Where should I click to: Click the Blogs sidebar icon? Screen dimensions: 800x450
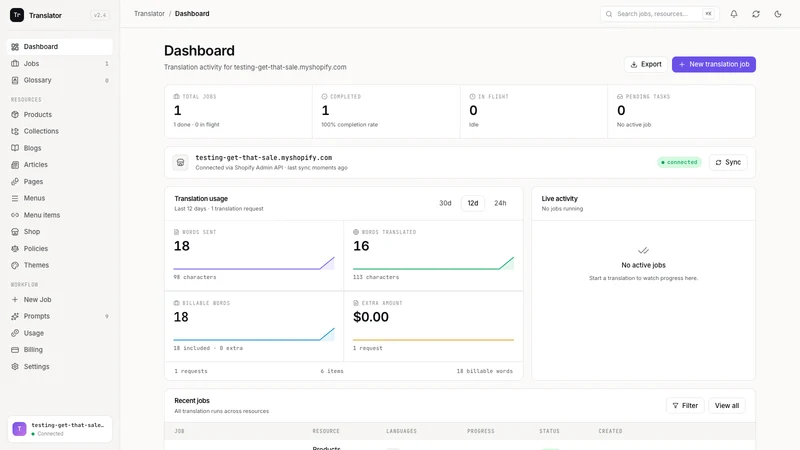tap(15, 148)
